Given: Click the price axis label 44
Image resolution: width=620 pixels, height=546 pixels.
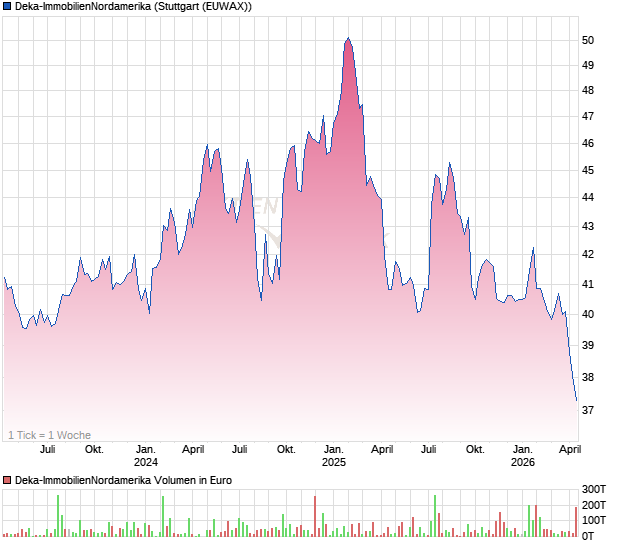Looking at the screenshot, I should point(588,197).
